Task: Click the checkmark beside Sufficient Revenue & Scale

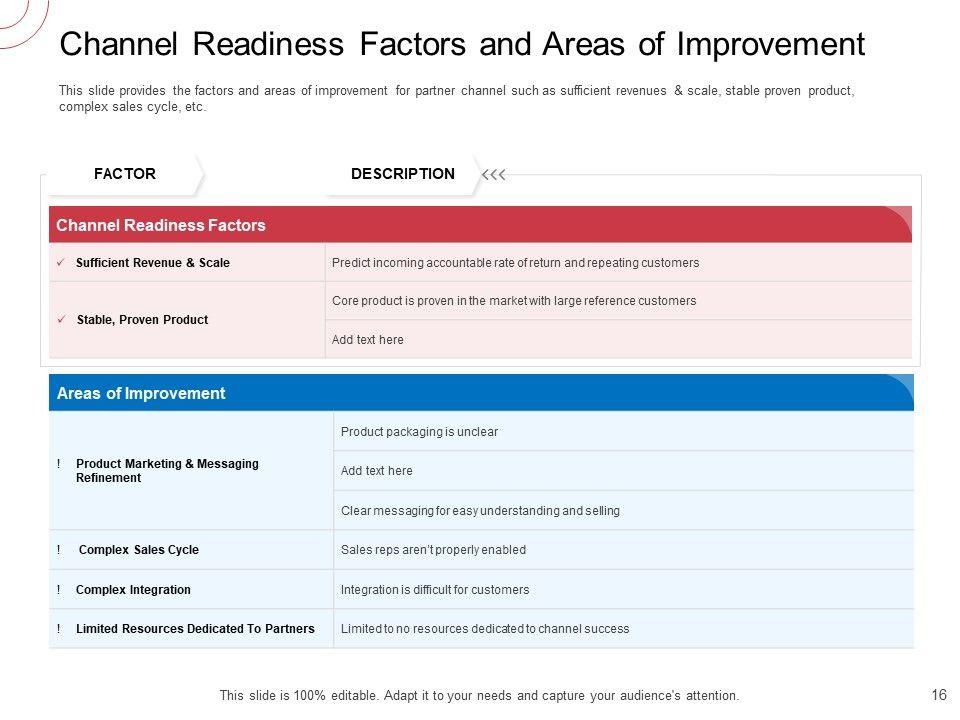Action: [61, 263]
